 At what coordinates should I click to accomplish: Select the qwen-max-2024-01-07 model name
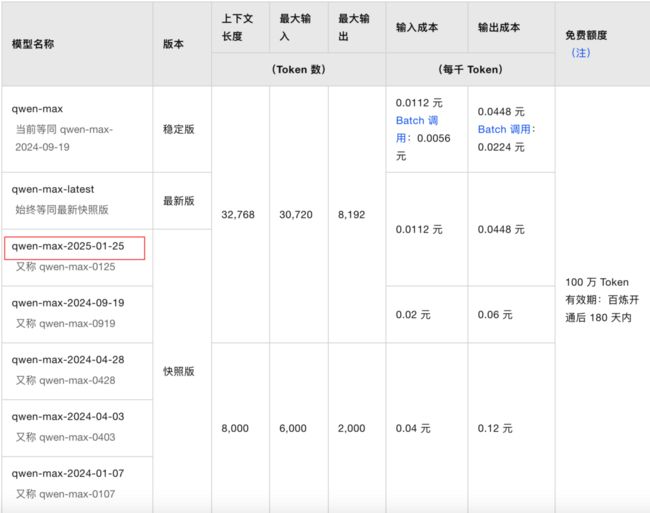coord(68,473)
